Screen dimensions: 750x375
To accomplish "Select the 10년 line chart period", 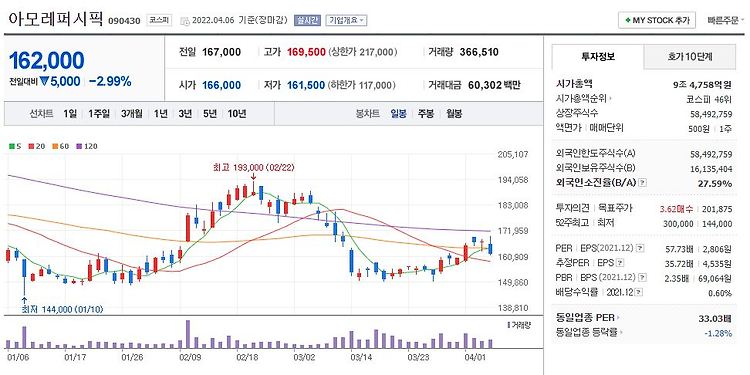I will pos(237,114).
